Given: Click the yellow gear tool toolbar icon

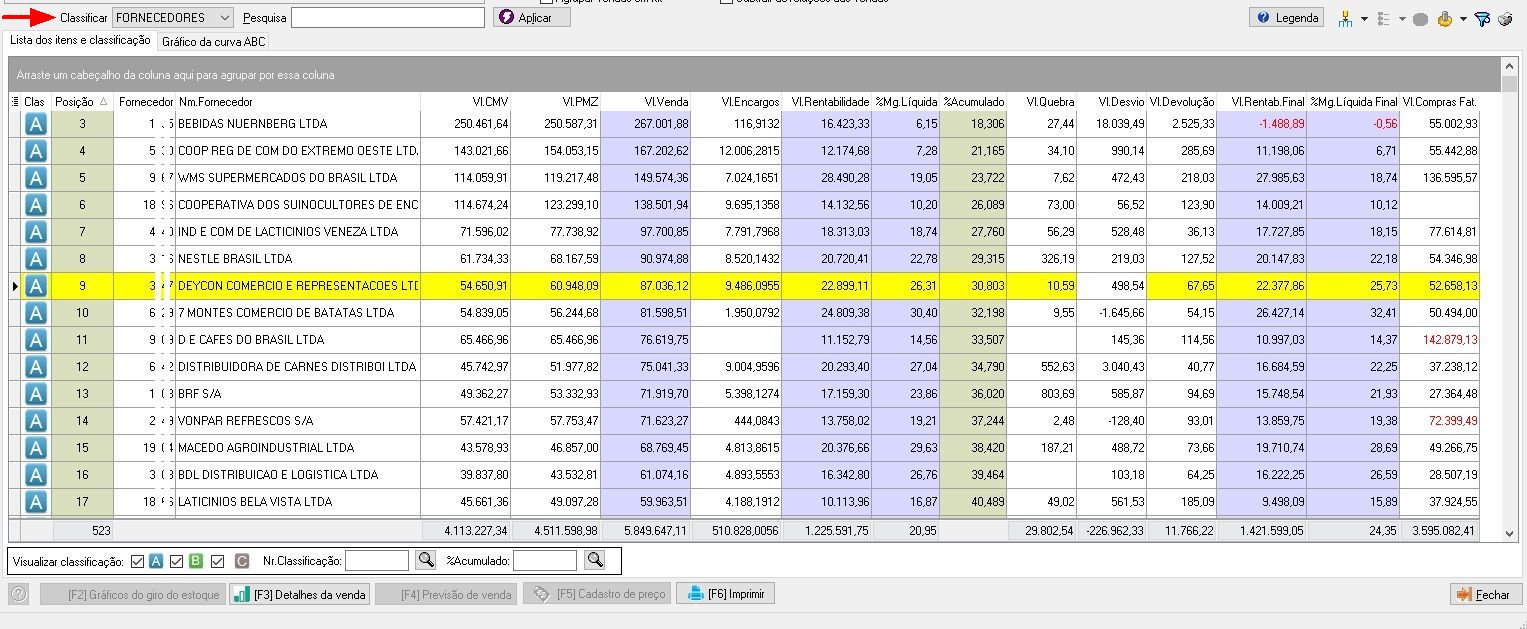Looking at the screenshot, I should click(x=1444, y=18).
